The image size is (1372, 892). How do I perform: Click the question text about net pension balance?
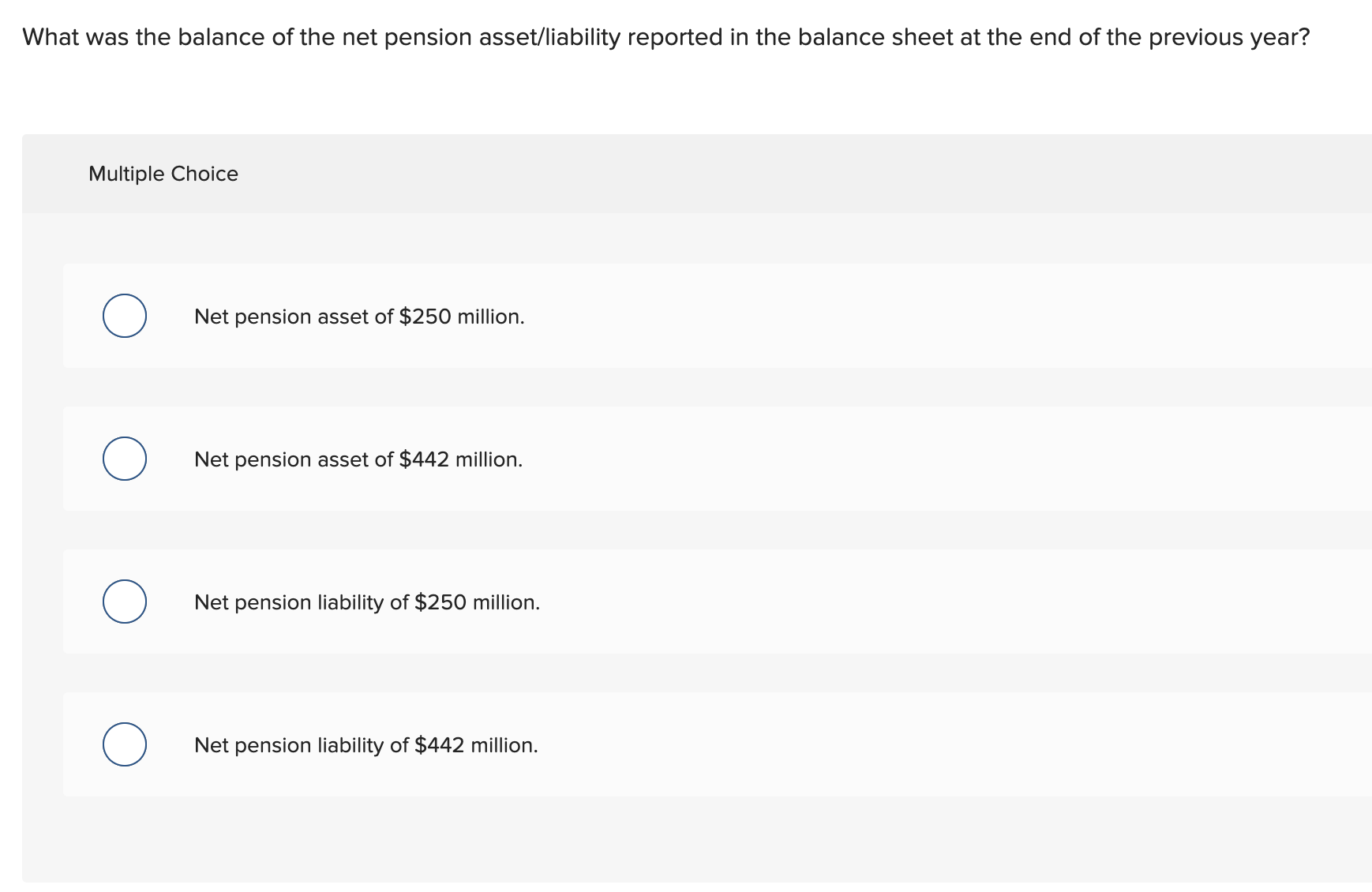point(666,37)
